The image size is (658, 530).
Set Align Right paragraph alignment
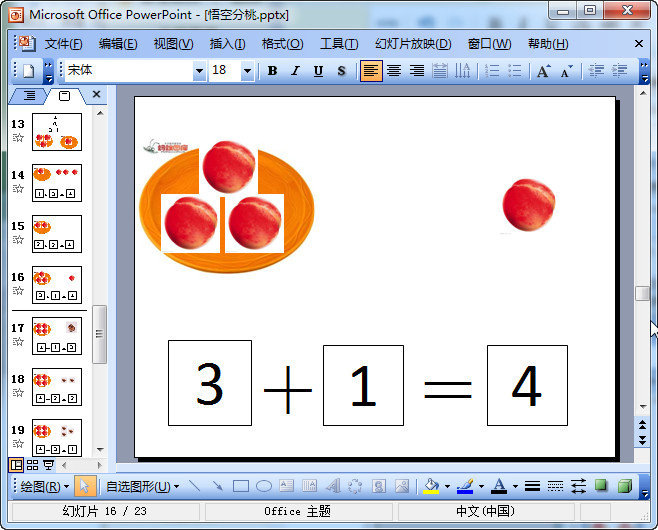coord(417,71)
